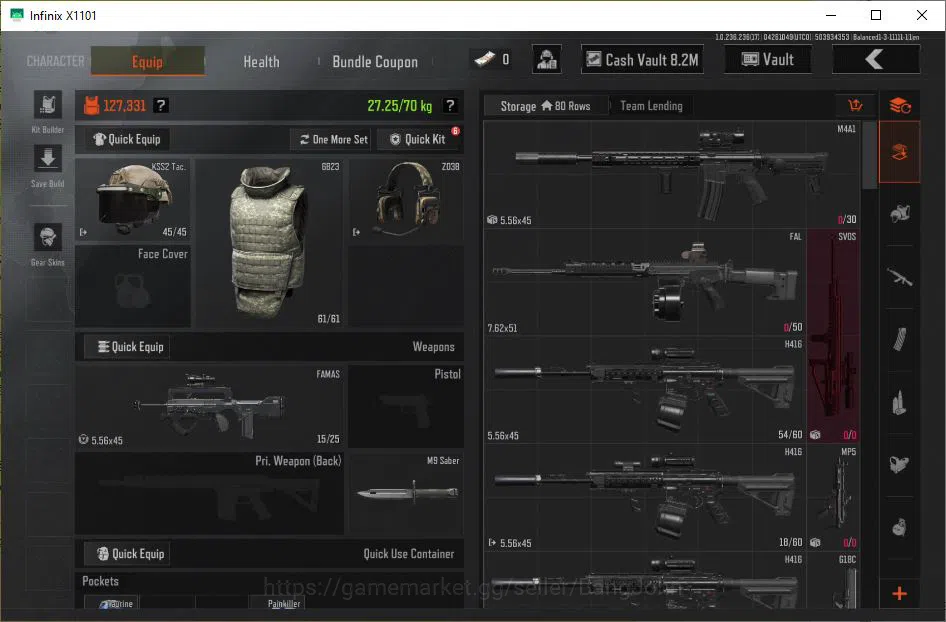
Task: Select the ammunition bullets category icon
Action: [x=900, y=402]
